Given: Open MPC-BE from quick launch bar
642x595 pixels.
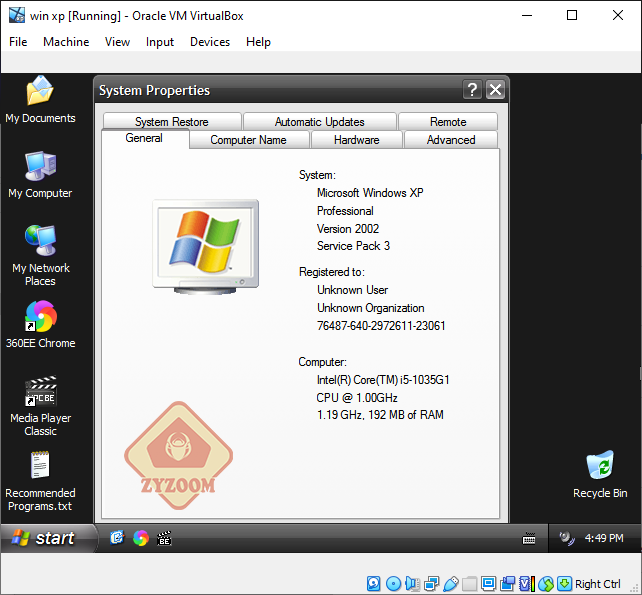Looking at the screenshot, I should tap(164, 538).
